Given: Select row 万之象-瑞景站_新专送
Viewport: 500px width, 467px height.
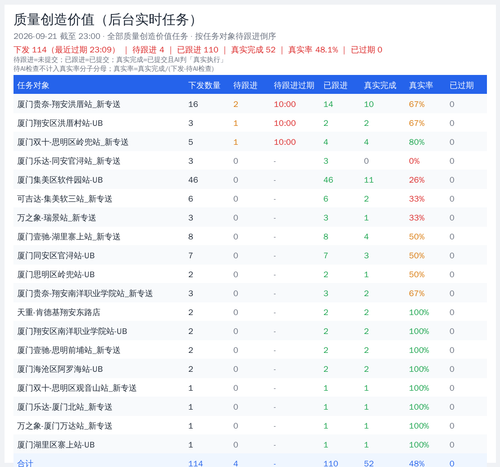Looking at the screenshot, I should (250, 218).
